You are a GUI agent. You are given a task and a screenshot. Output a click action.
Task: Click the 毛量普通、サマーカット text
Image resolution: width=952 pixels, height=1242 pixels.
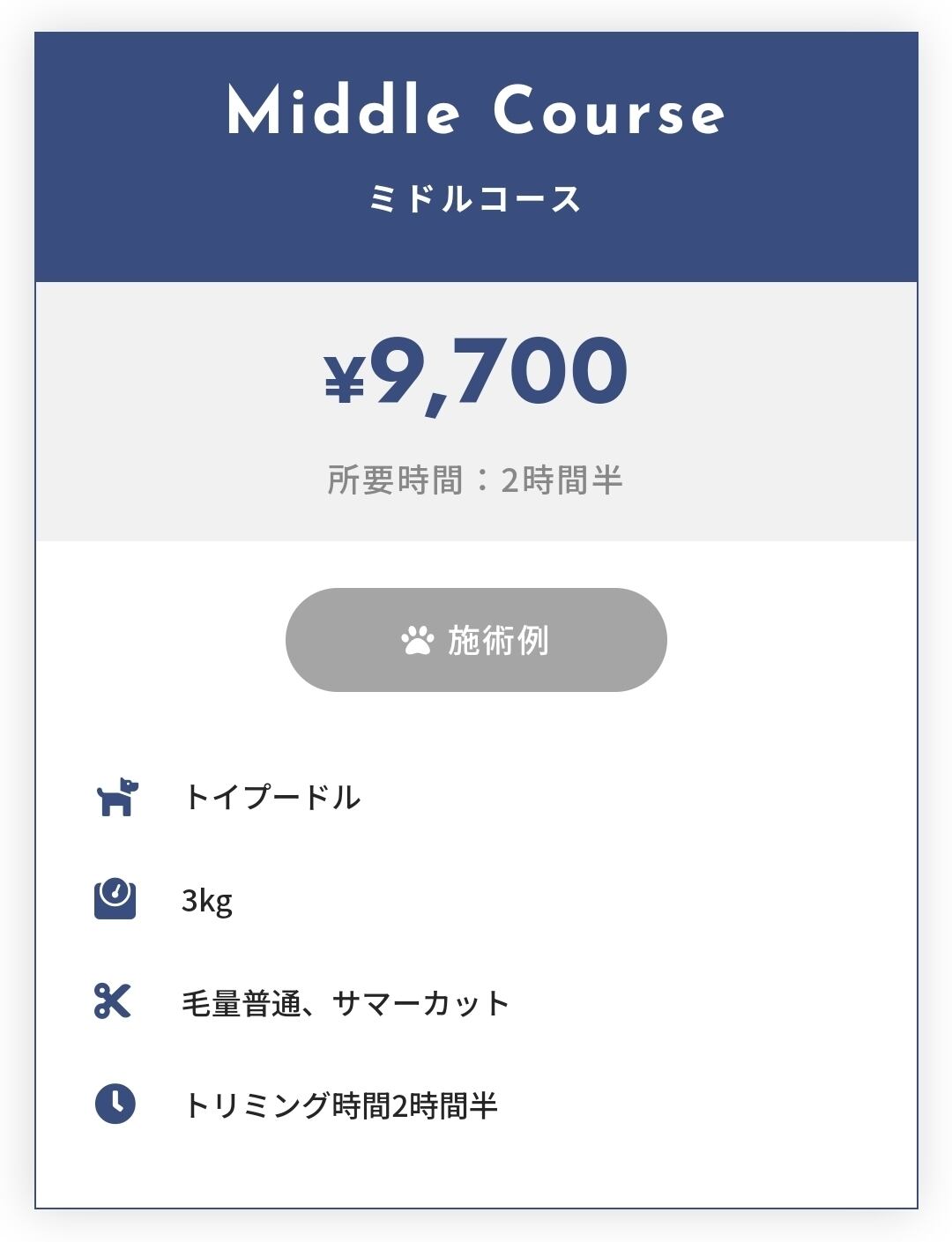pos(346,1003)
